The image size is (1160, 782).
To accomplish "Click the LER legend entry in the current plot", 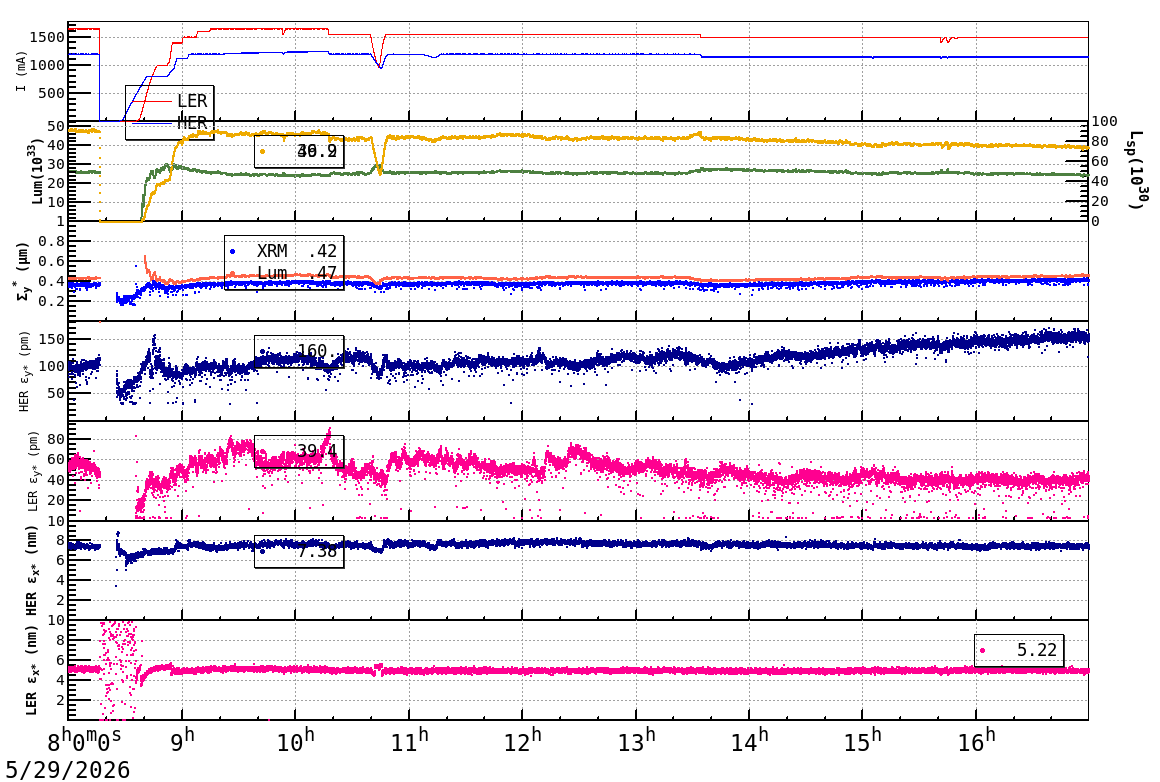I will click(x=169, y=101).
